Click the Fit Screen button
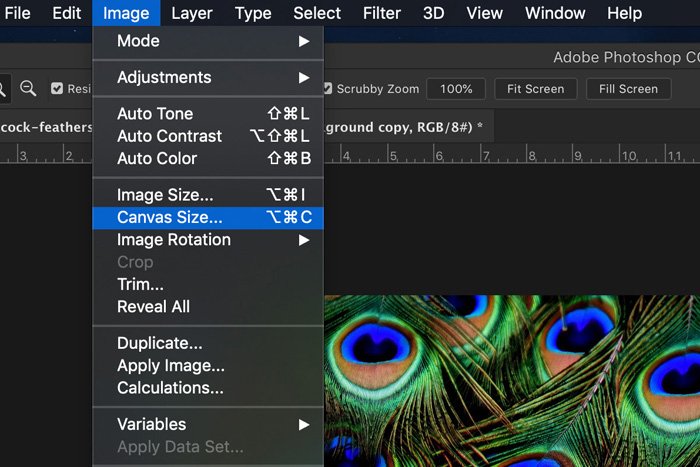700x467 pixels. point(536,89)
